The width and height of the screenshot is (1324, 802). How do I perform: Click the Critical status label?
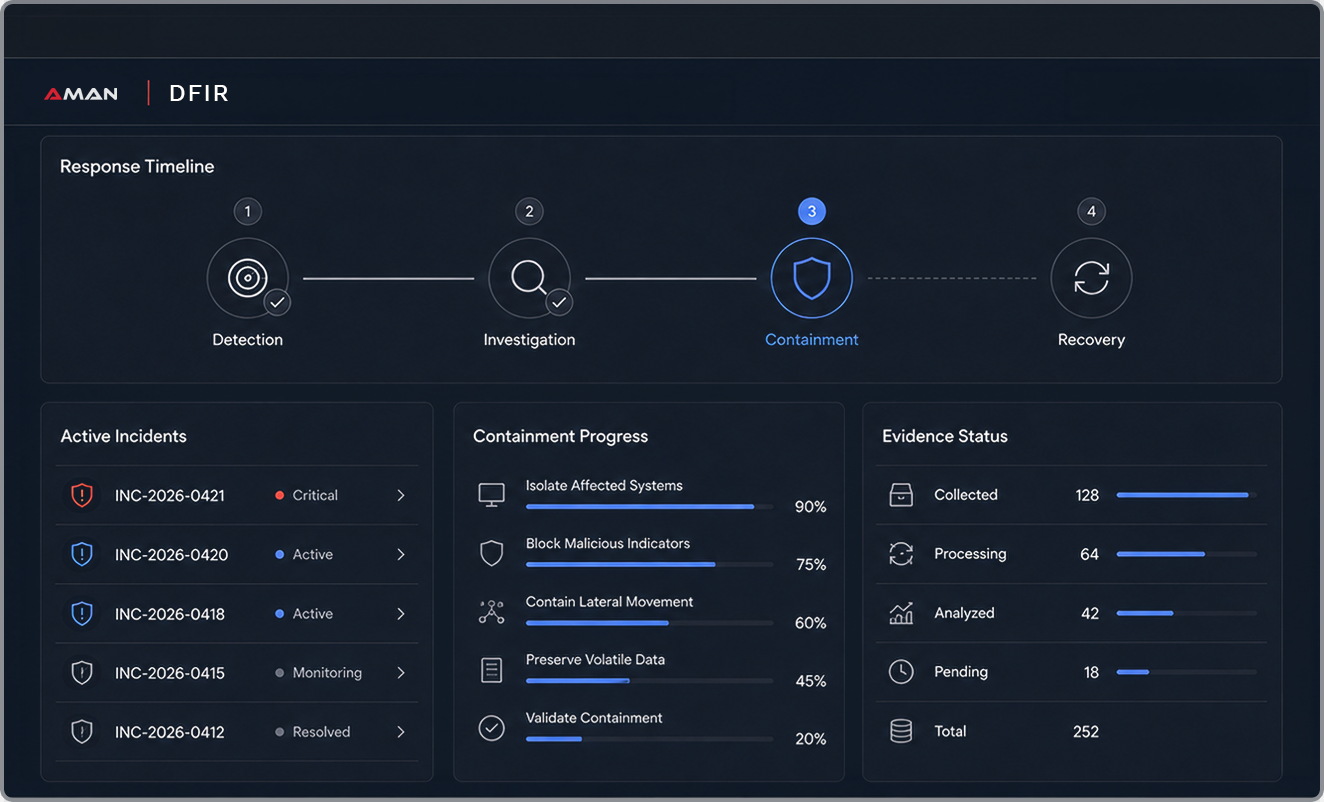pos(315,495)
